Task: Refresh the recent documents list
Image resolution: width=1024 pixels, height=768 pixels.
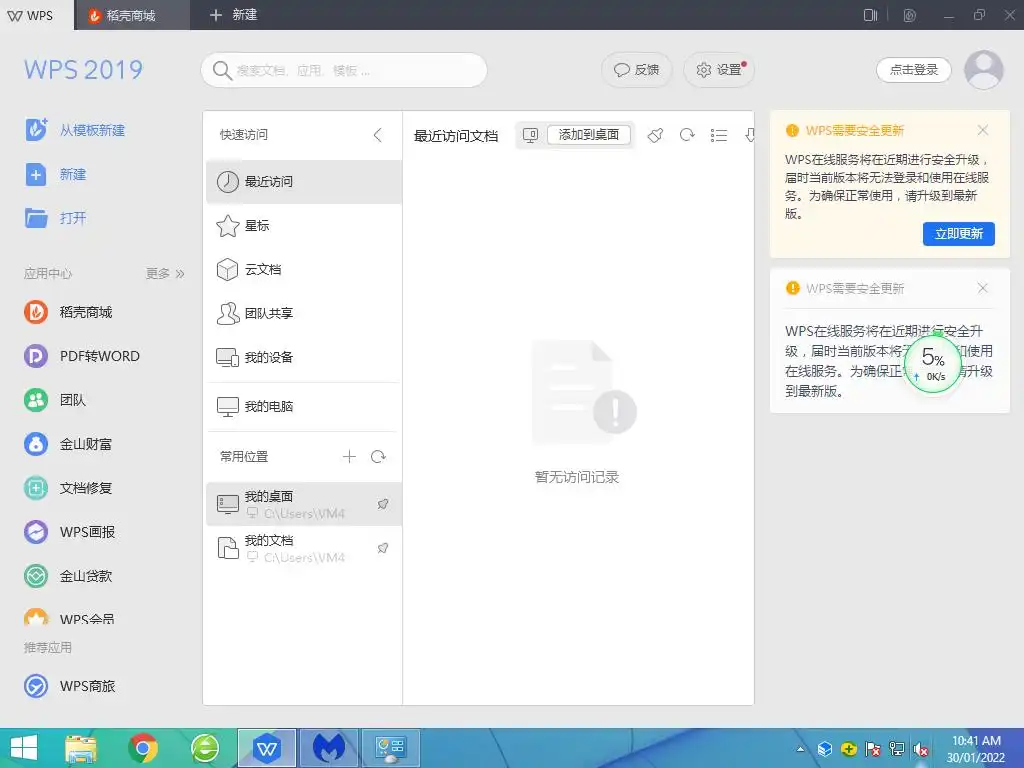Action: pos(687,135)
